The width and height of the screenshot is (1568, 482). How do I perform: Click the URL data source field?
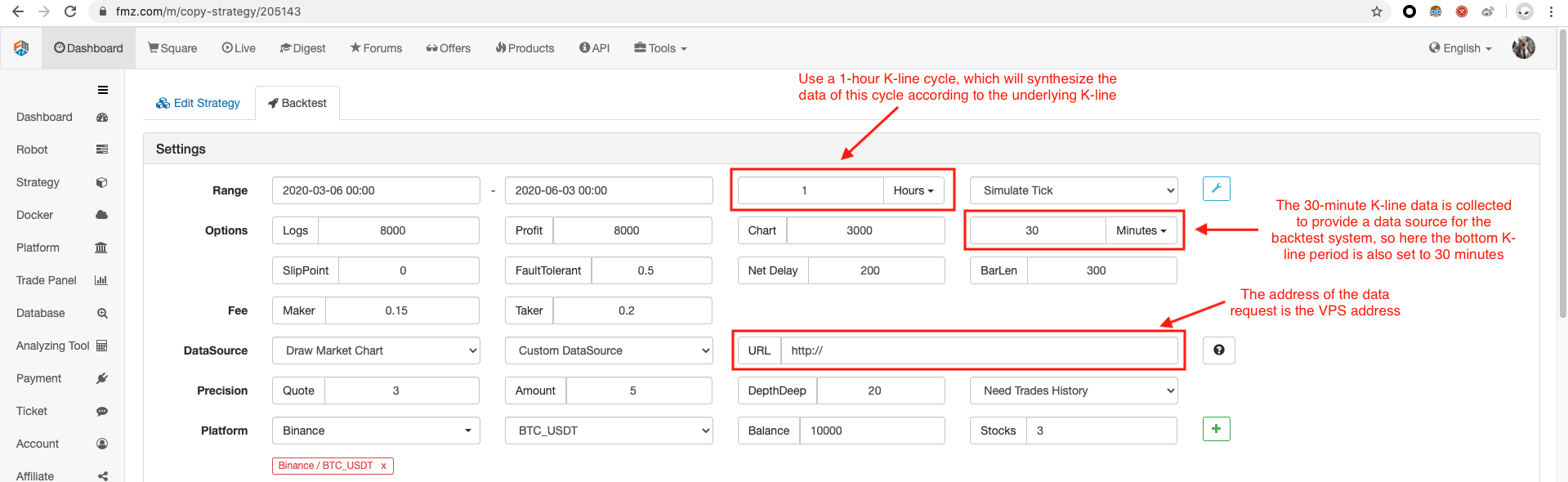(979, 350)
